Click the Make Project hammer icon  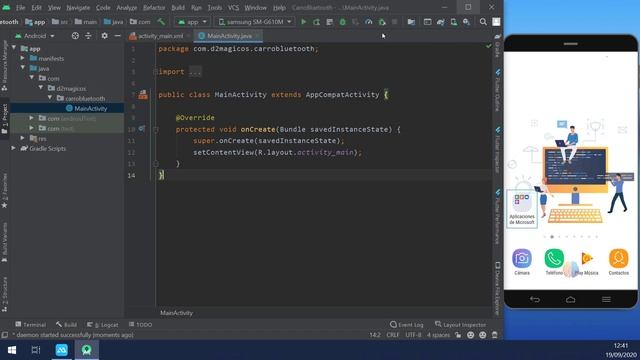tap(161, 22)
